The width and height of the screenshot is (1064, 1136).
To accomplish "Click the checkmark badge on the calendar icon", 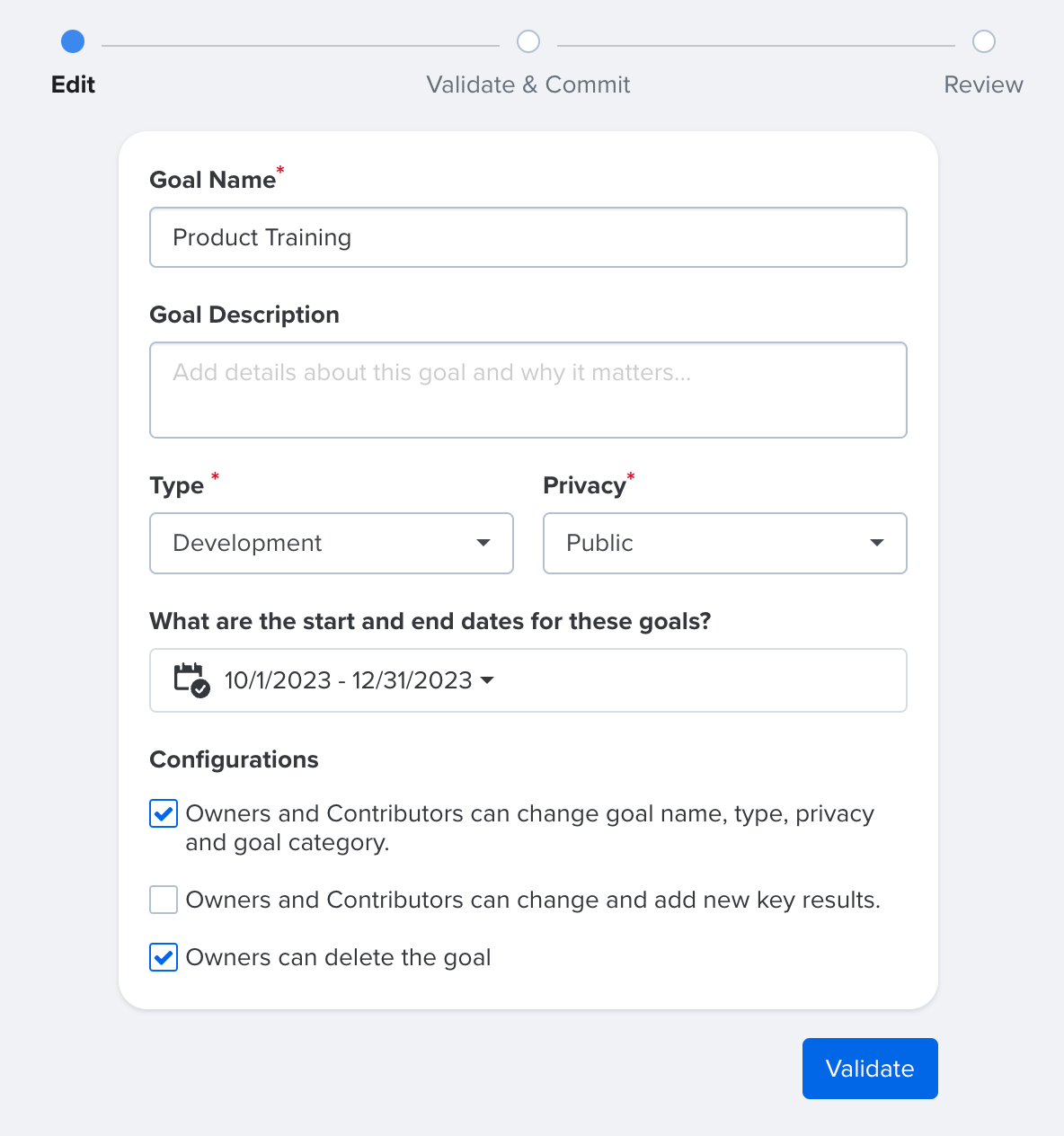I will [x=199, y=688].
